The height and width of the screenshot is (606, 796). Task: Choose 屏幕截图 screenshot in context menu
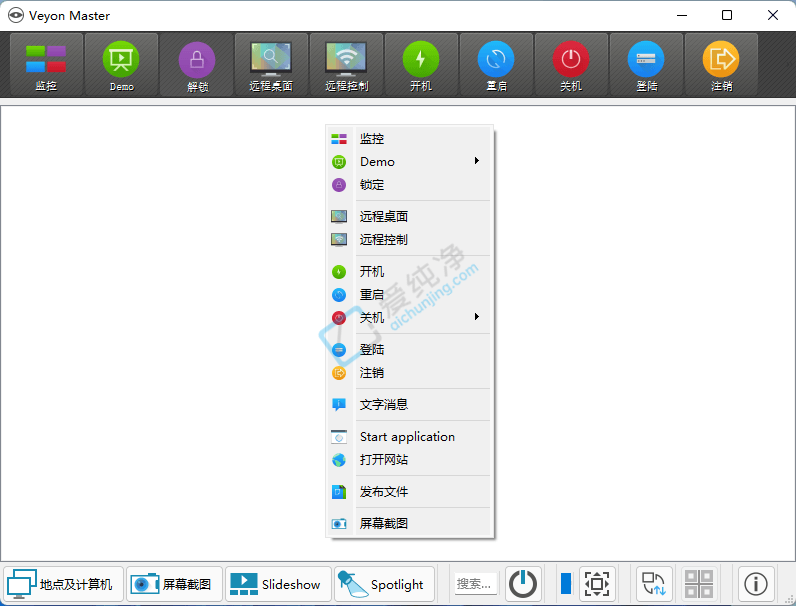tap(410, 523)
